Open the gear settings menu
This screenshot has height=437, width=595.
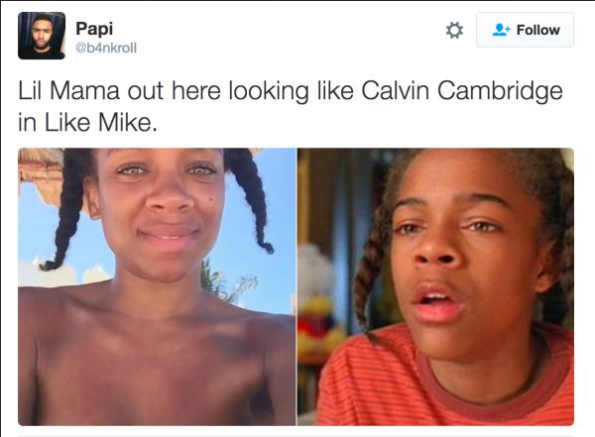tap(454, 30)
